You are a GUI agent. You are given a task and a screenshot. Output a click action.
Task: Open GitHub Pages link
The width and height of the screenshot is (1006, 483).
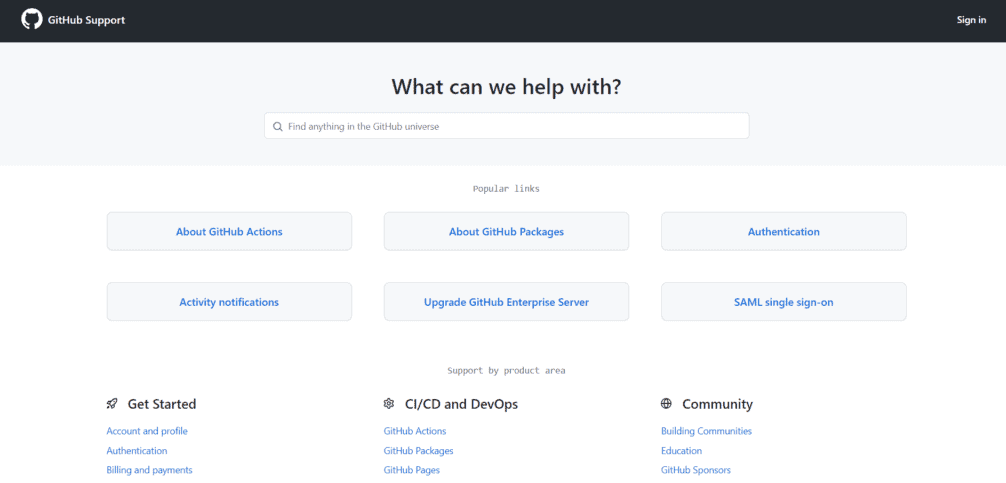tap(411, 470)
